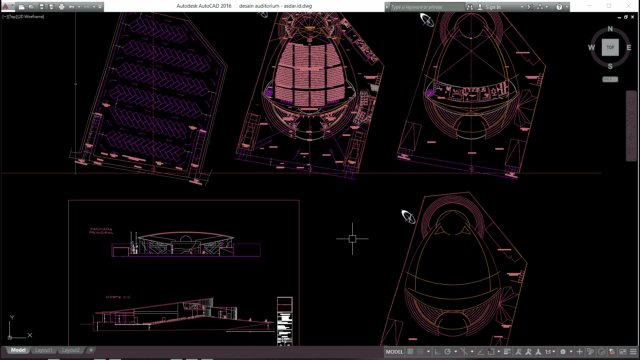Expand the Undo history dropdown arrow

click(79, 7)
